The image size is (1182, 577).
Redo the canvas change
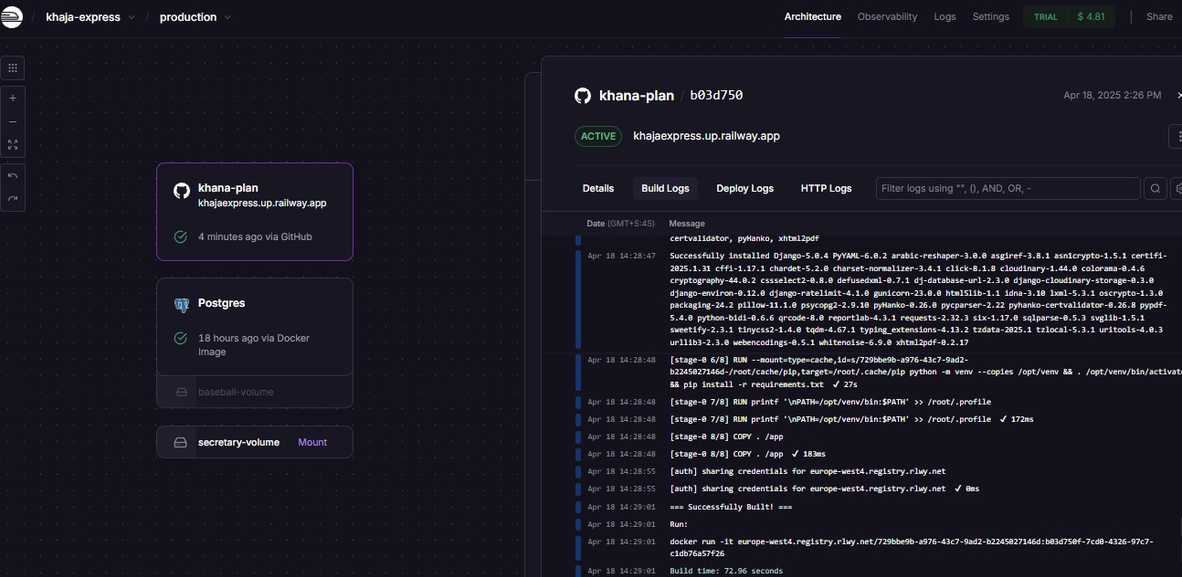pyautogui.click(x=12, y=199)
